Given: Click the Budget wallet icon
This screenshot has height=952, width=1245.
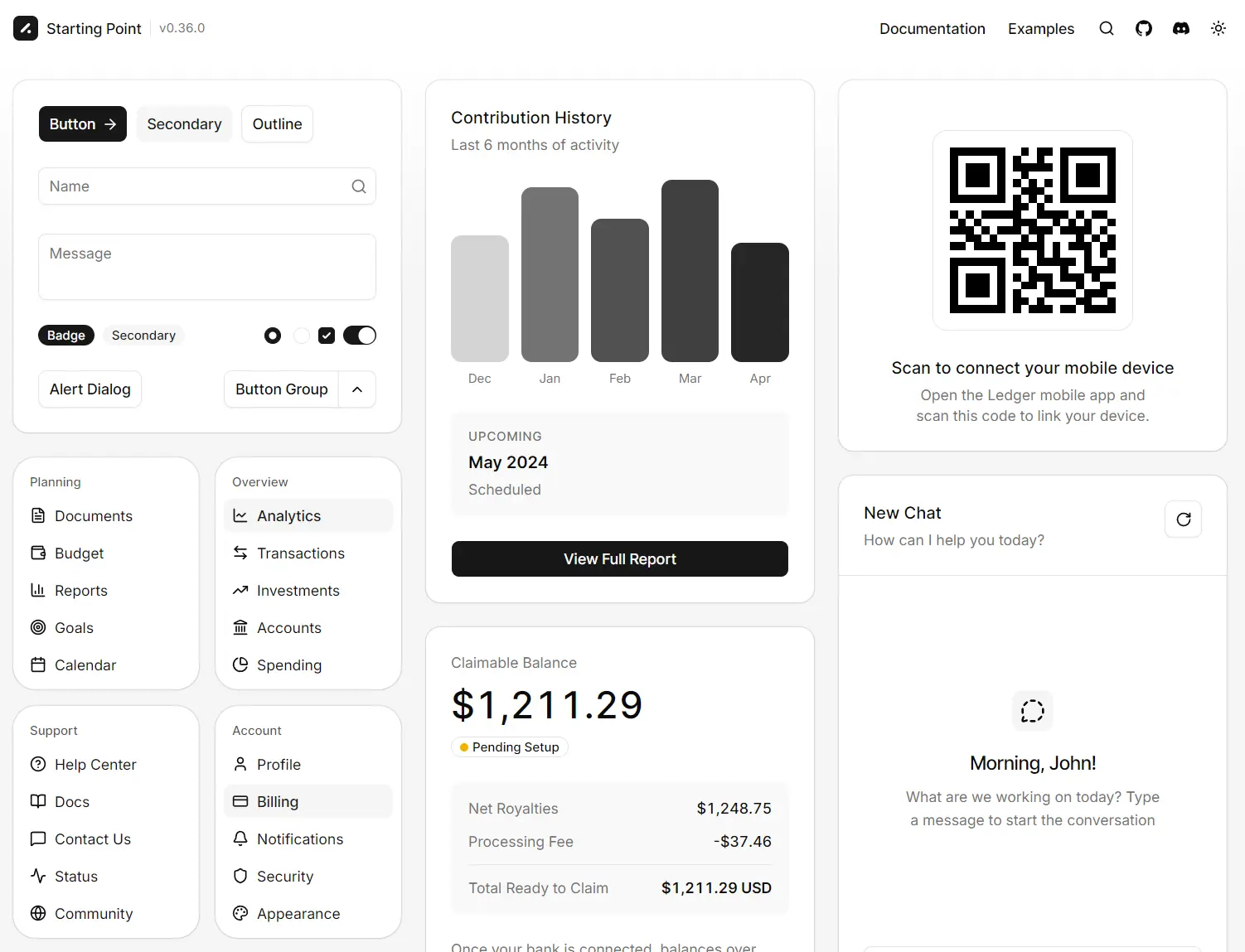Looking at the screenshot, I should (38, 553).
